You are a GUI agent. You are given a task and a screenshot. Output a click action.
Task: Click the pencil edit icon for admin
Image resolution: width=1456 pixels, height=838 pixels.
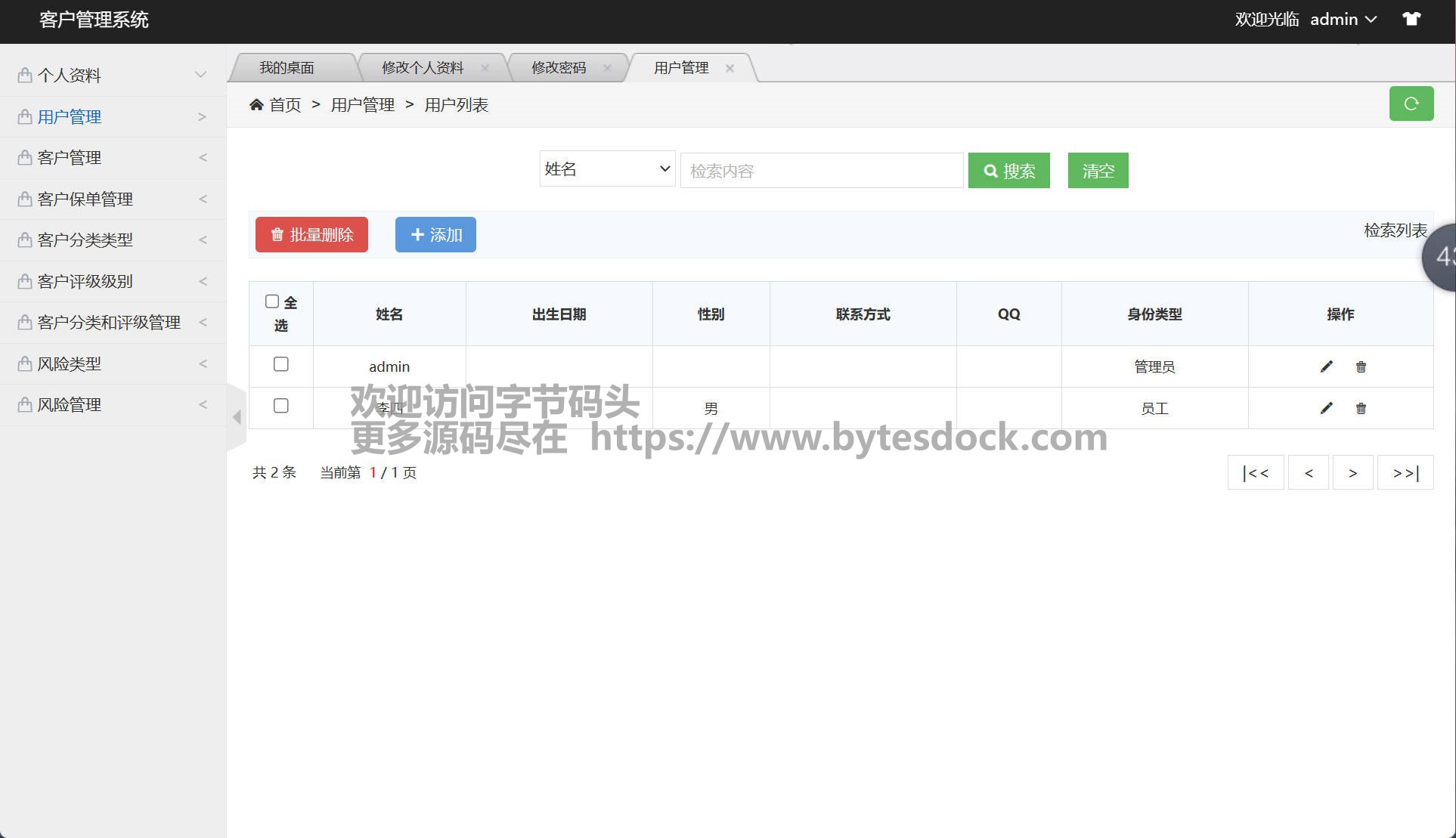point(1326,366)
